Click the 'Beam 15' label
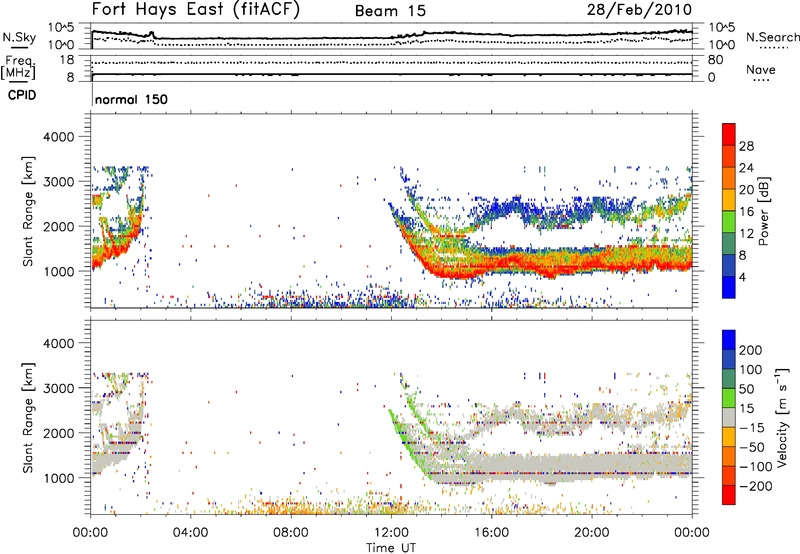This screenshot has height=554, width=800. (x=390, y=11)
